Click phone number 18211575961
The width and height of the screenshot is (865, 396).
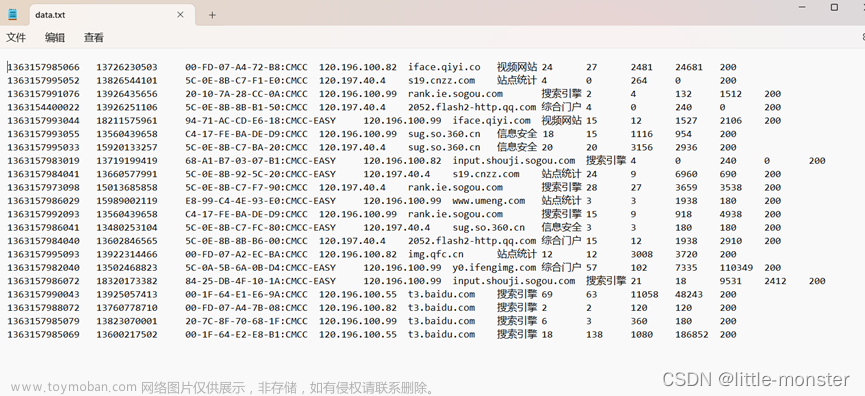pos(127,121)
